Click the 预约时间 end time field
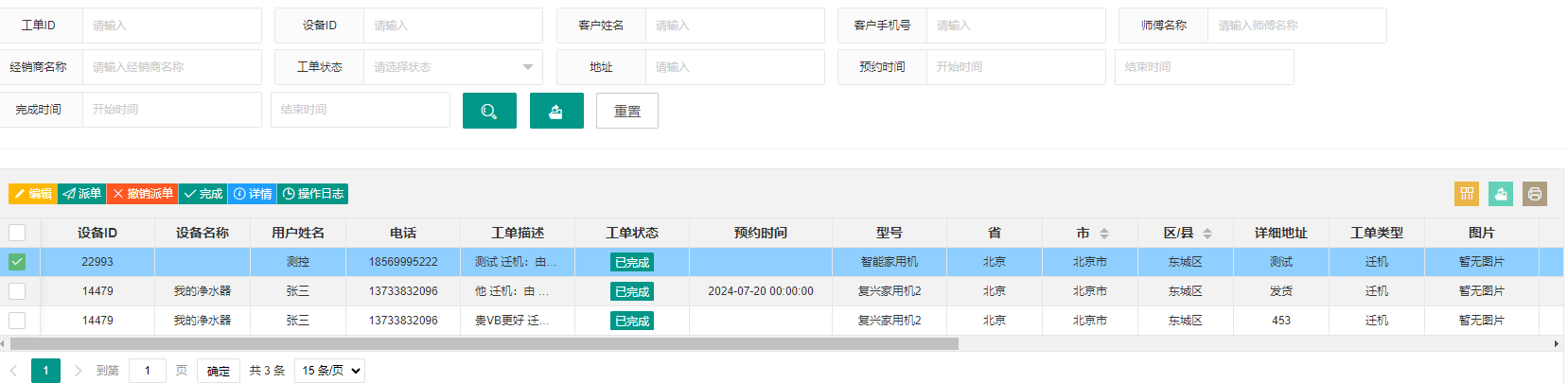1568x383 pixels. pos(1205,67)
